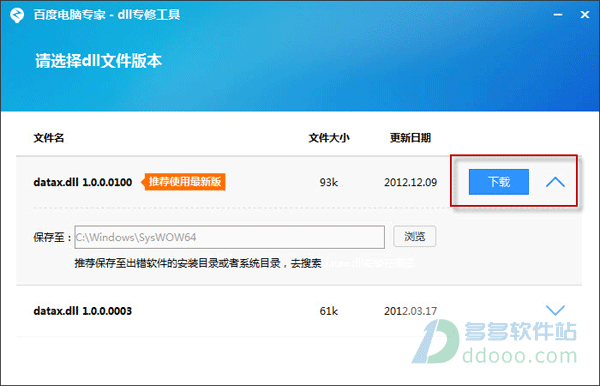
Task: Select the datax.dll 1.0.0.0100 file name
Action: click(83, 182)
